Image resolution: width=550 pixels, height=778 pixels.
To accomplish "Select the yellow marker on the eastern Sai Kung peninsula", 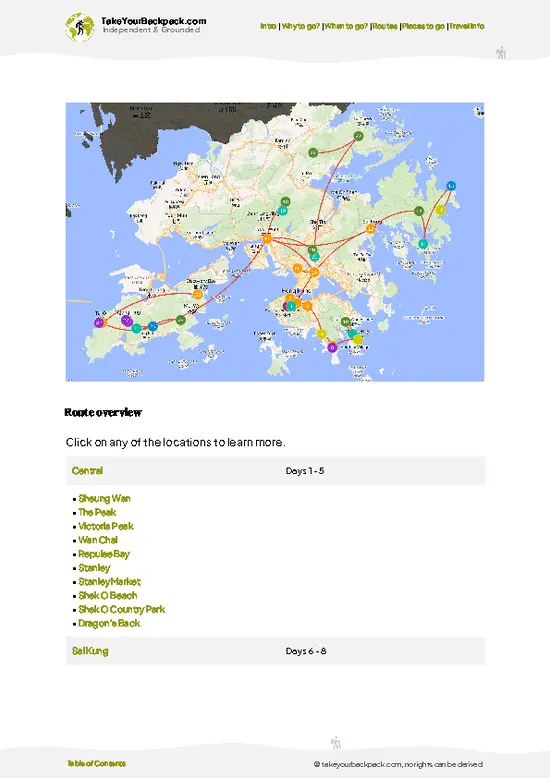I will (x=441, y=210).
